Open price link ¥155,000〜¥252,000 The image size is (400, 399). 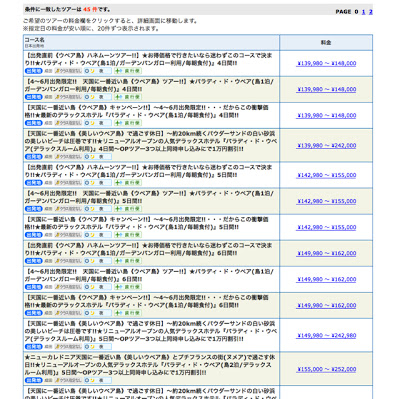point(326,369)
